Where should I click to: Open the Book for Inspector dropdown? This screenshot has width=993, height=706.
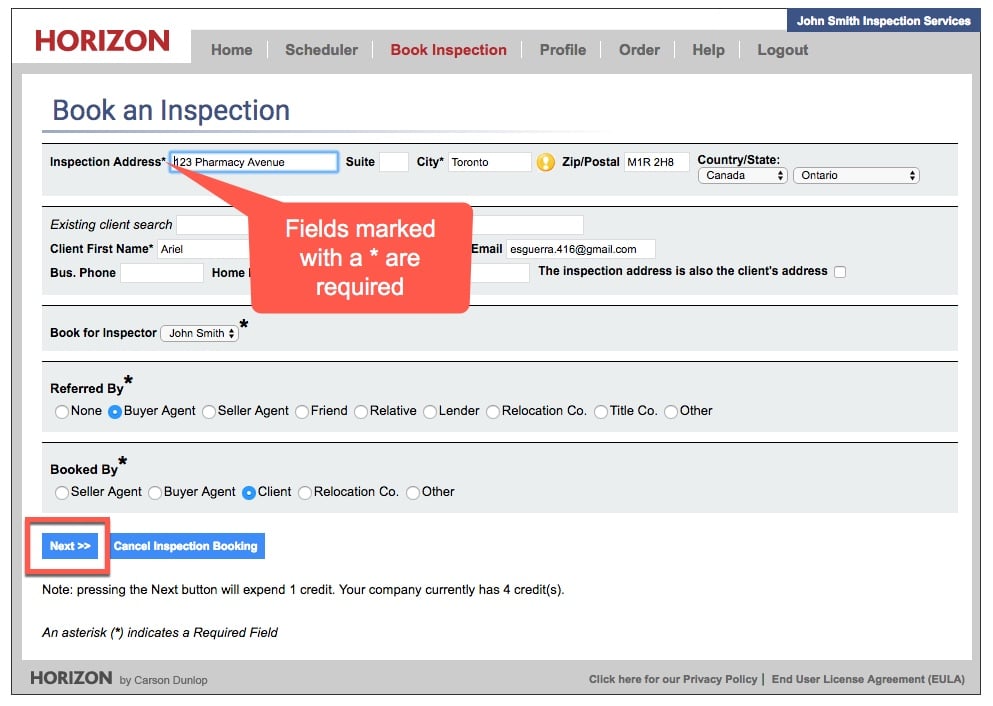point(200,333)
